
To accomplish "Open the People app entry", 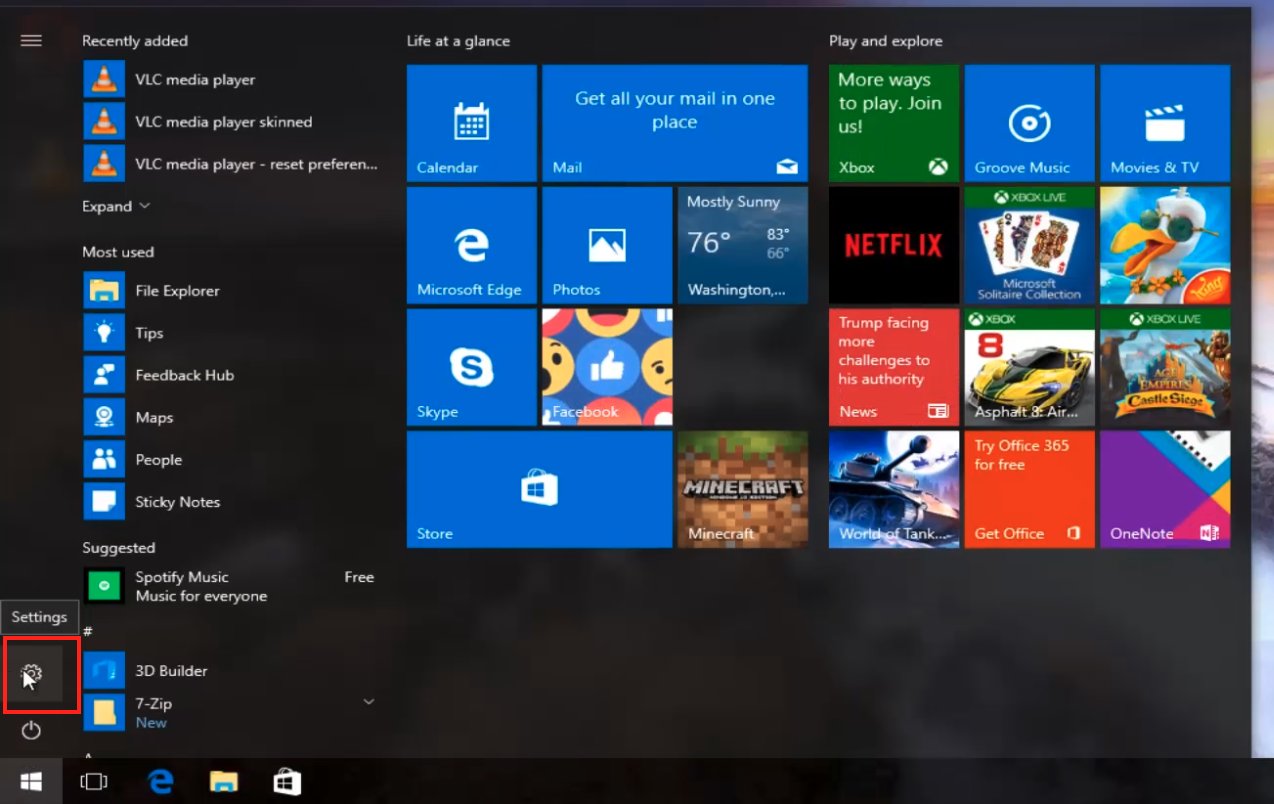I will pyautogui.click(x=231, y=459).
